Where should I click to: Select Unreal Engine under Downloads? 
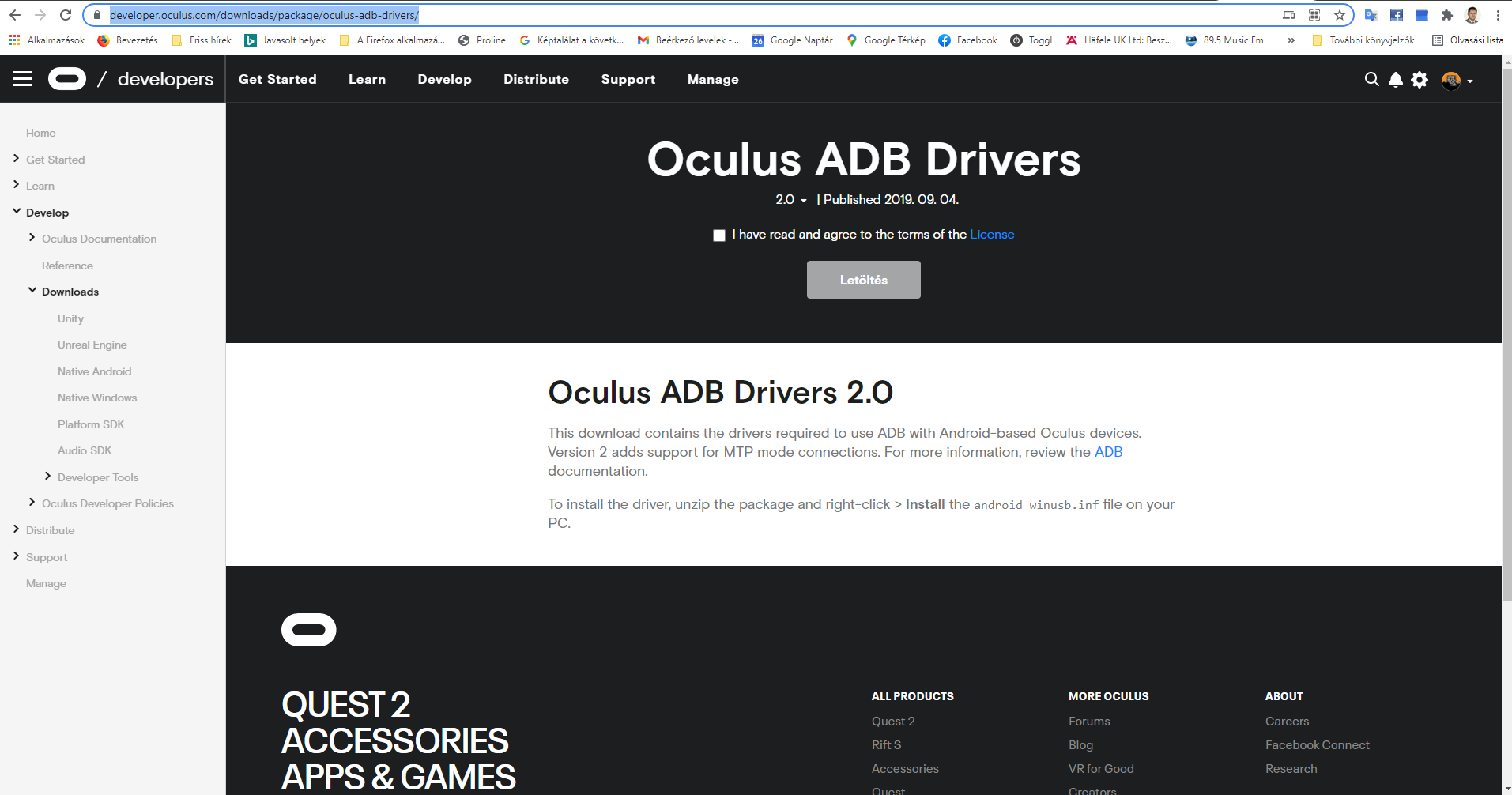click(92, 345)
